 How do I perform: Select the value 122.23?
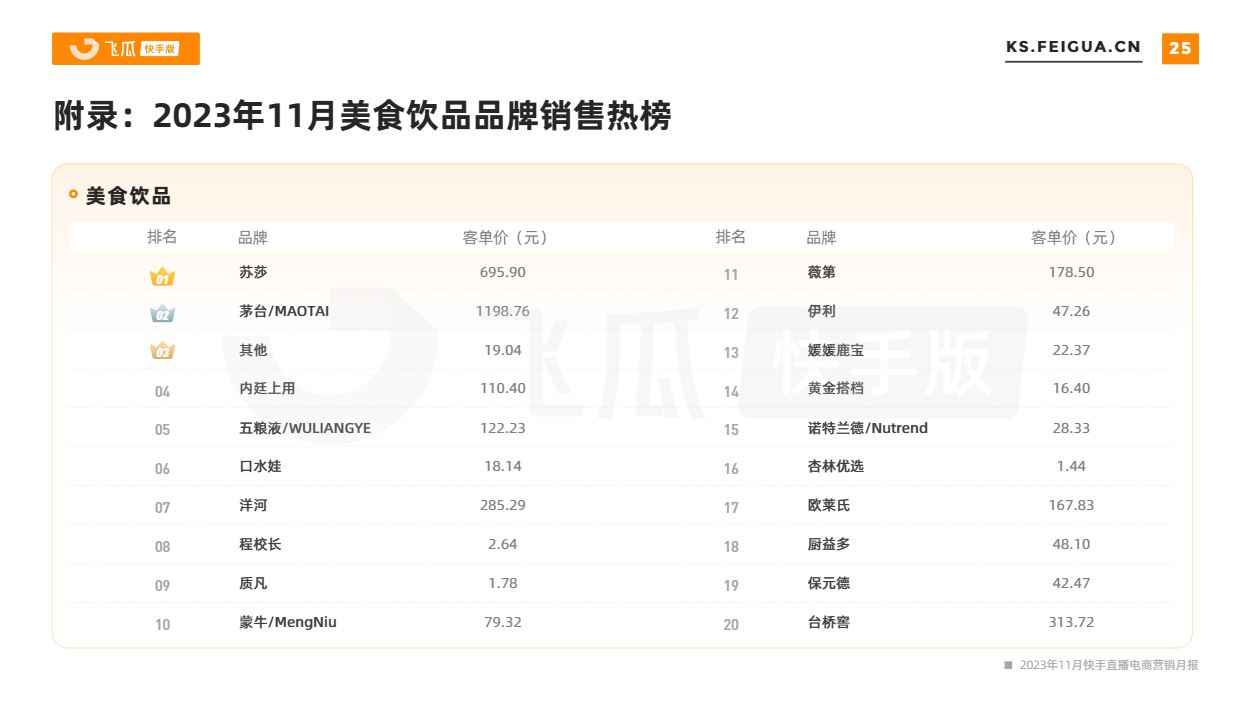coord(503,427)
